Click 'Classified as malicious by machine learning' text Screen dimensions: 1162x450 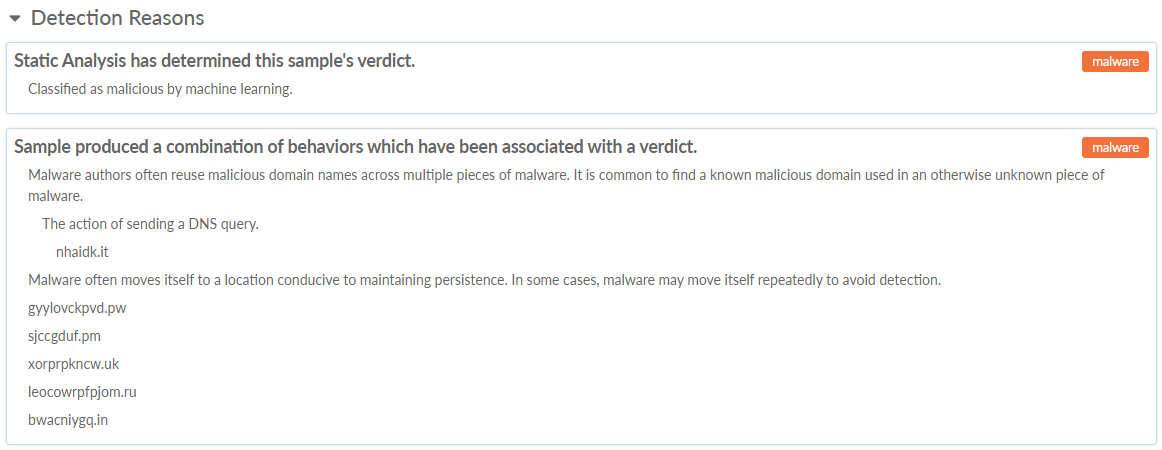pyautogui.click(x=160, y=89)
